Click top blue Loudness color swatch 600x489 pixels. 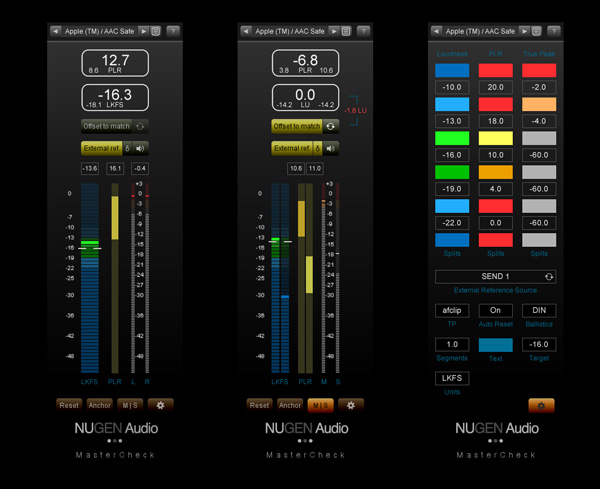[x=452, y=70]
